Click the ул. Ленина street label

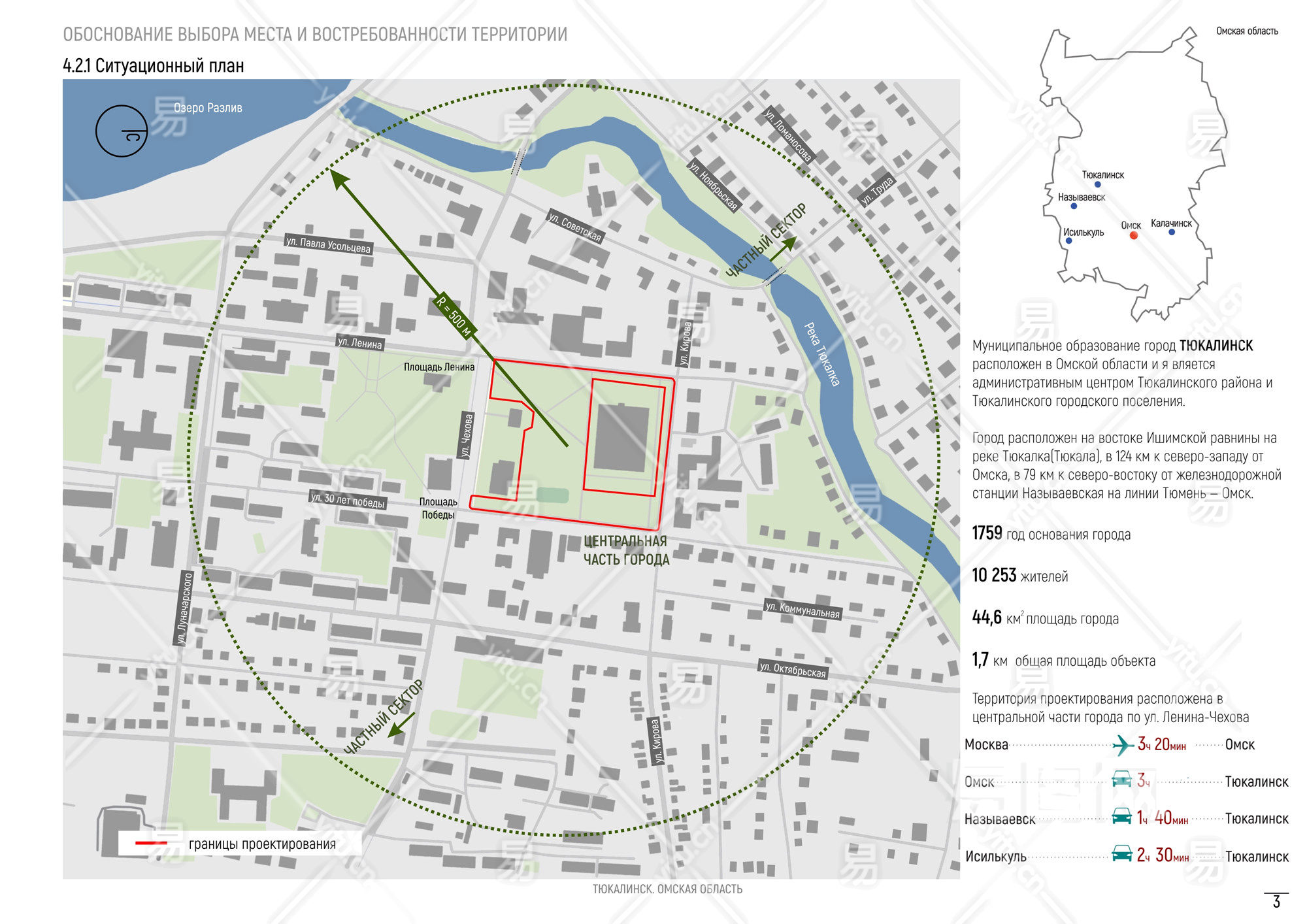click(x=360, y=343)
